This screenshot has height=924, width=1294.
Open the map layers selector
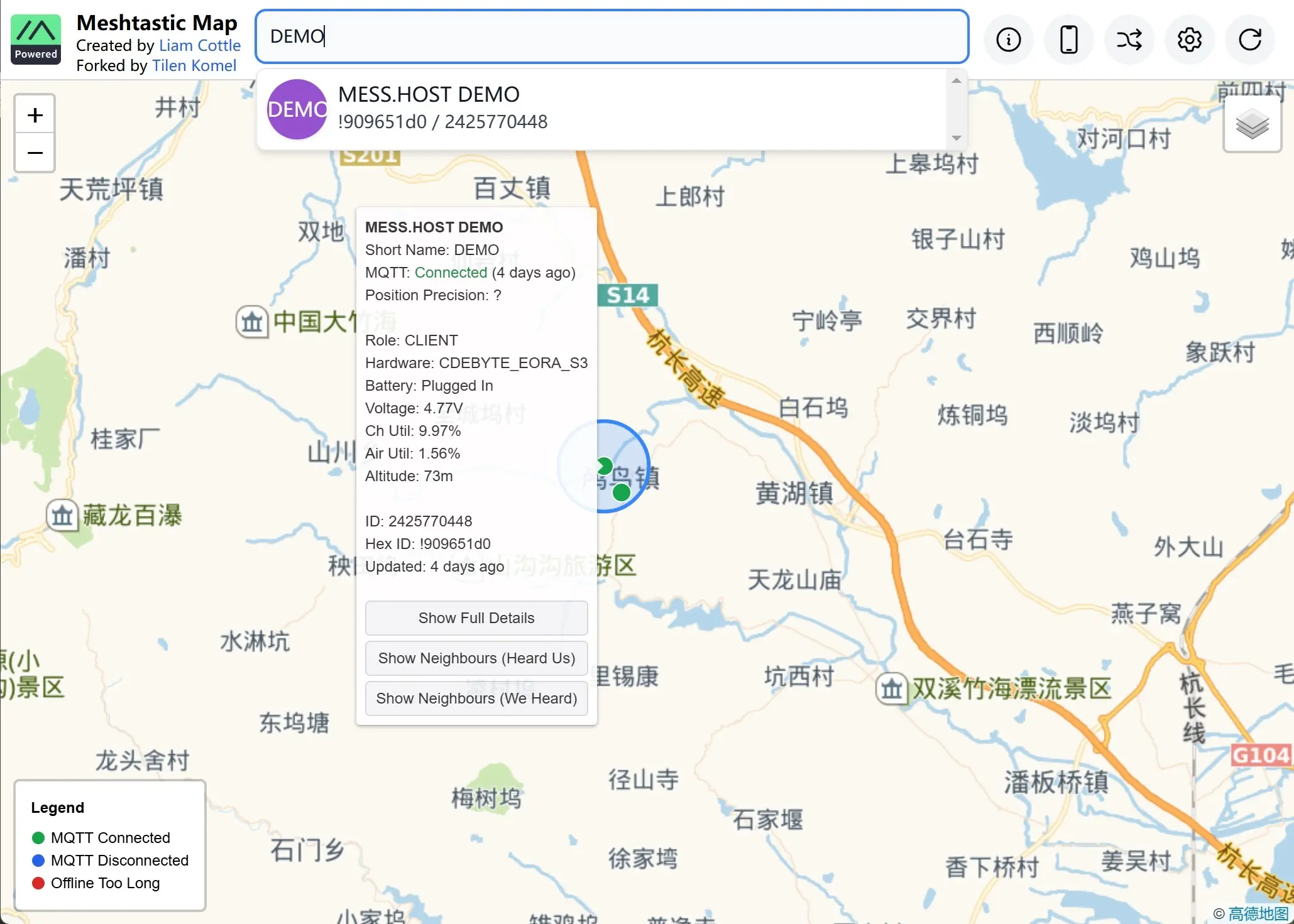coord(1252,123)
